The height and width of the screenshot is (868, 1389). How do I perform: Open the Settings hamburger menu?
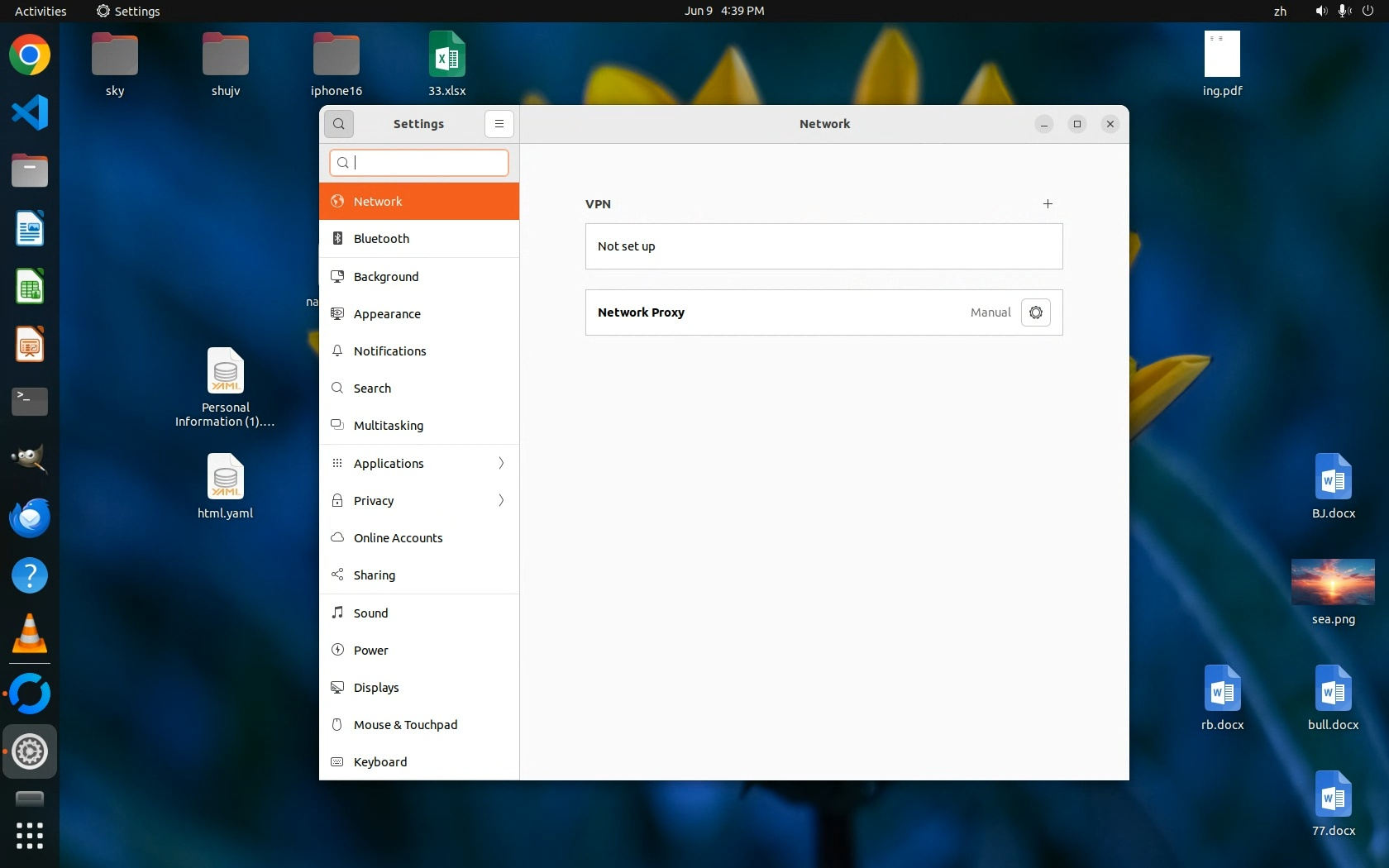(499, 124)
